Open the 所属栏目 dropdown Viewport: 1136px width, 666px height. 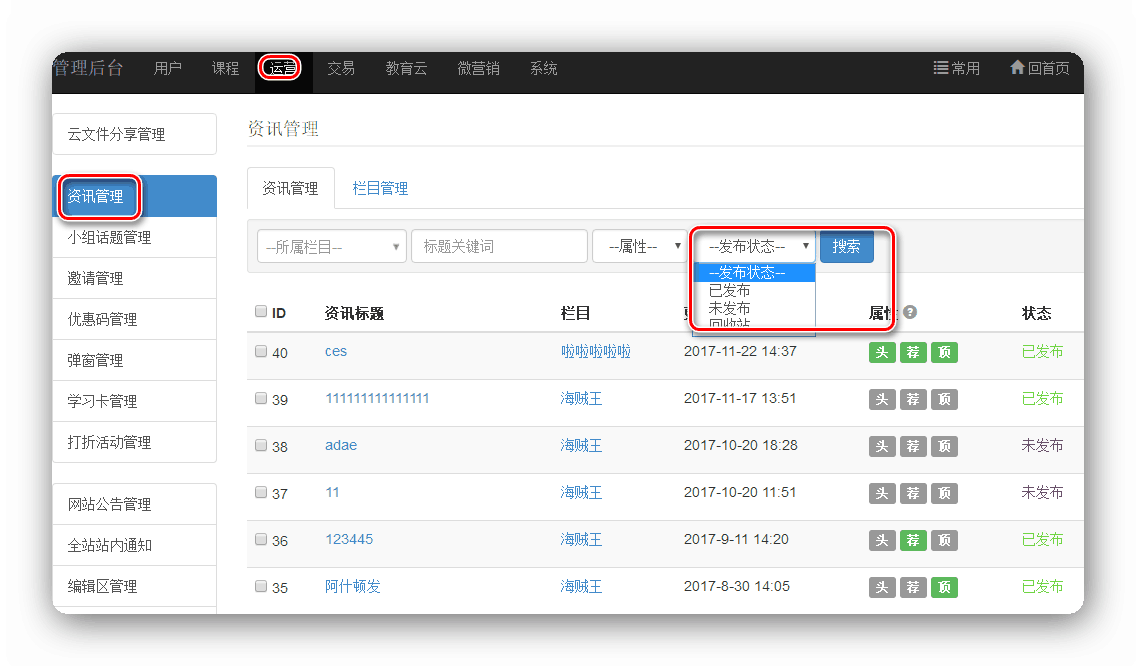click(x=331, y=247)
